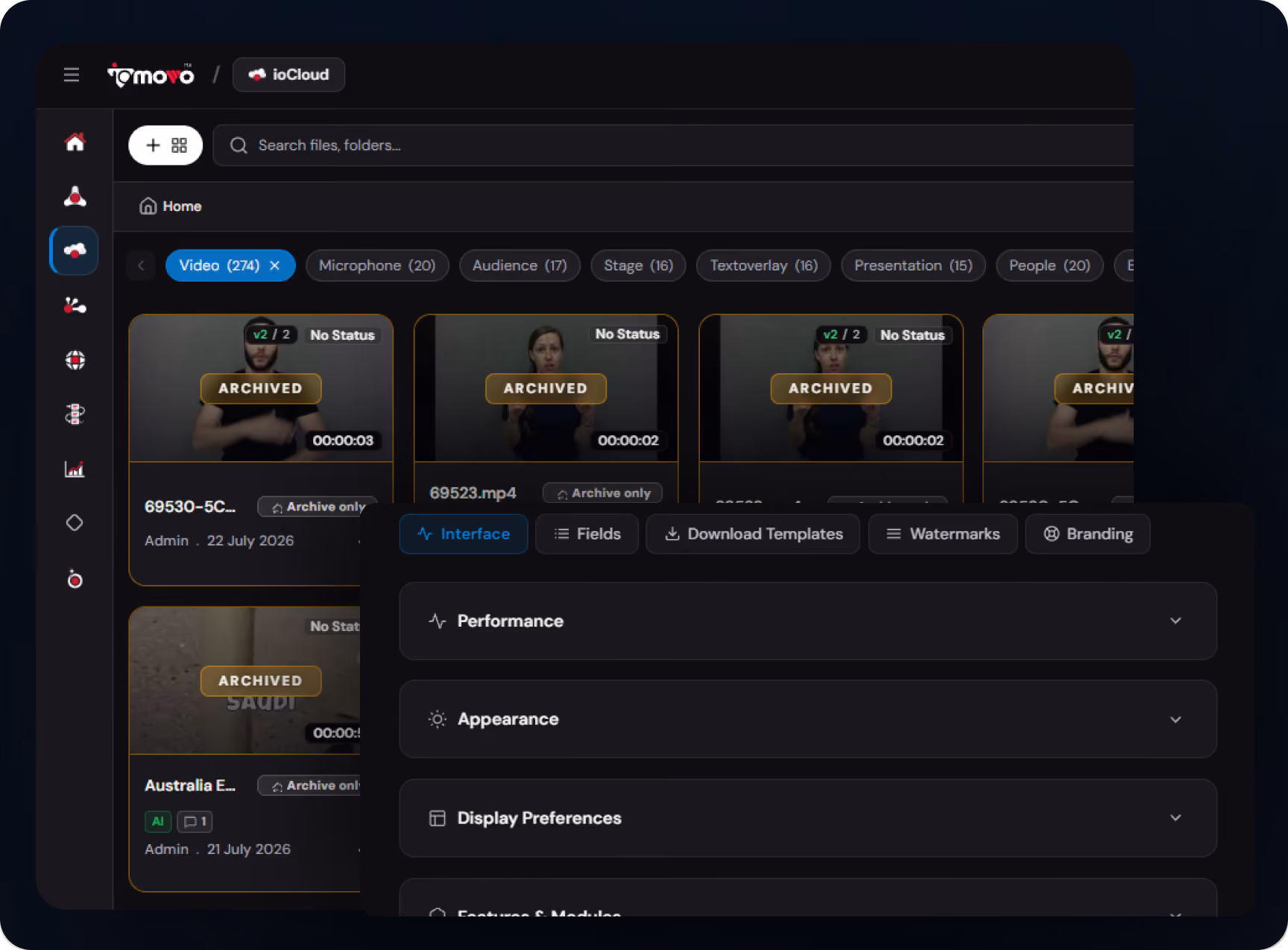
Task: Open the red timer icon in sidebar
Action: pos(75,579)
